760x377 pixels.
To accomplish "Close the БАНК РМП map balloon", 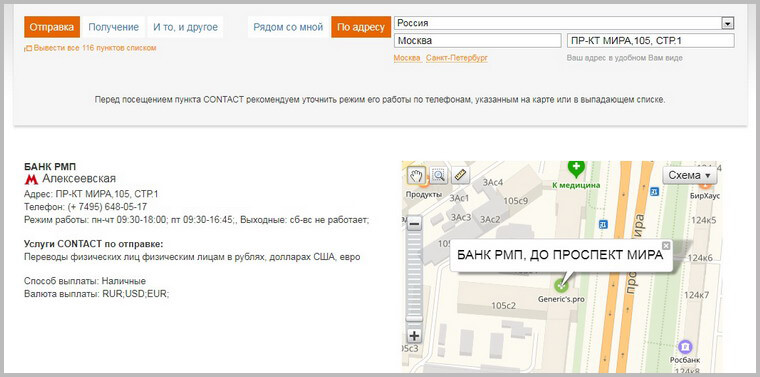I will 666,246.
